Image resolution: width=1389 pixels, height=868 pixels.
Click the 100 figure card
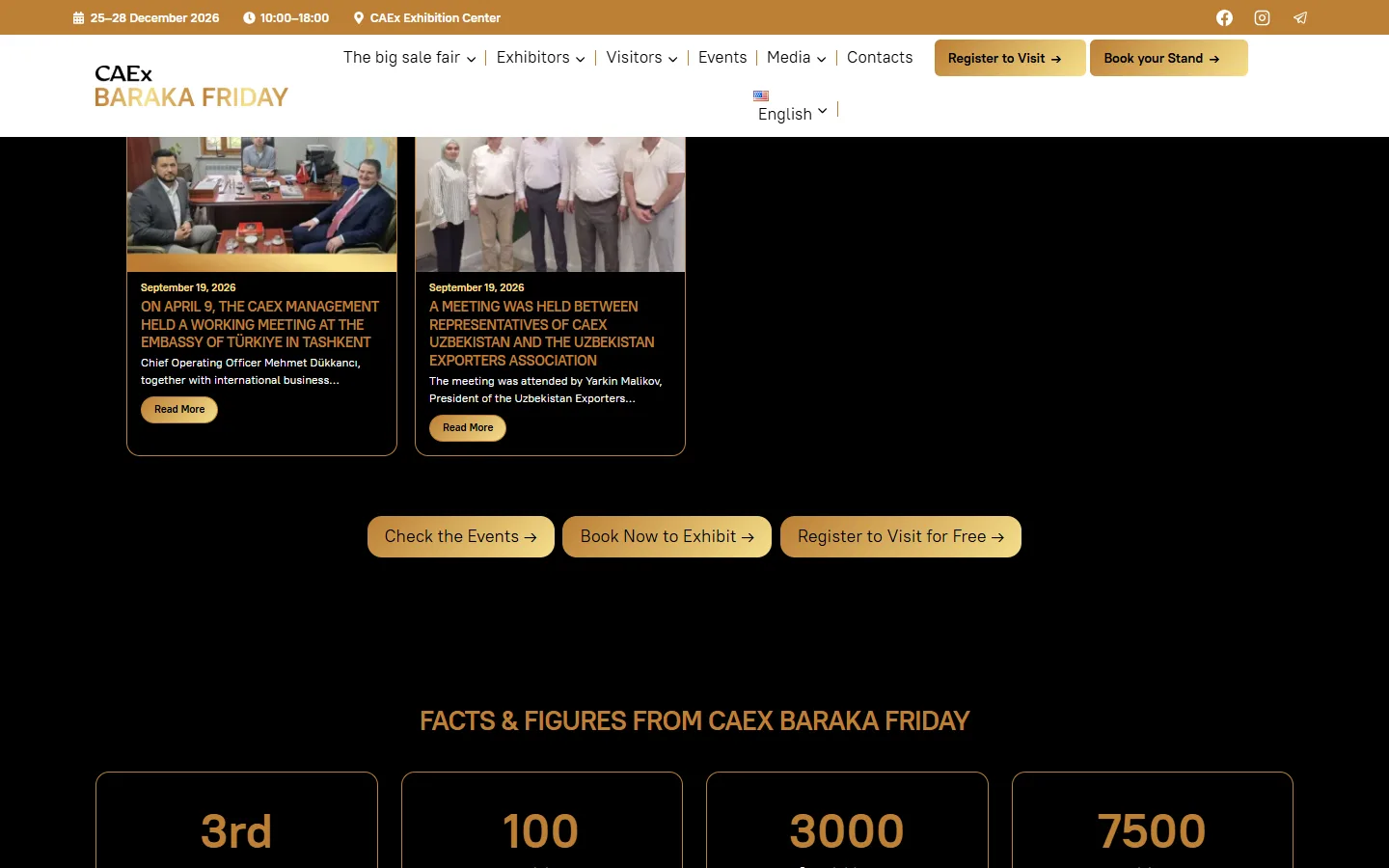point(542,820)
